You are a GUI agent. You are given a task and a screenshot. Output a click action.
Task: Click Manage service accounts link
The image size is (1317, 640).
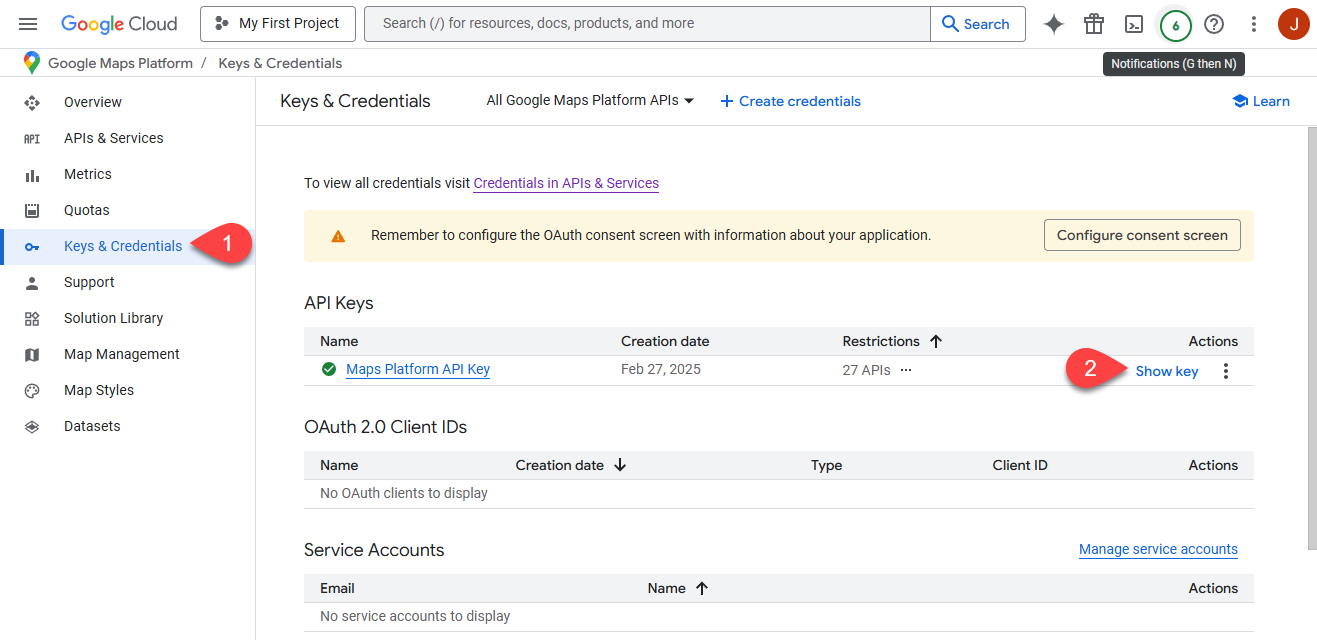pos(1158,549)
